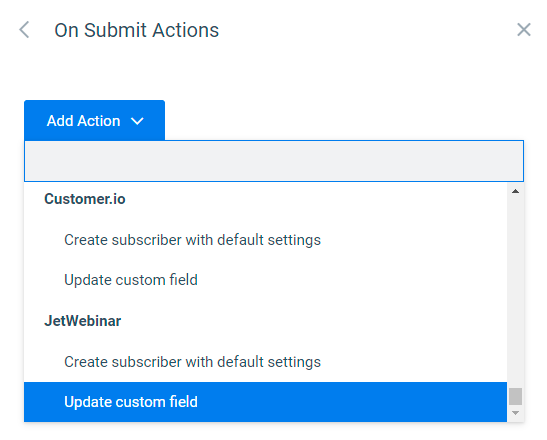
Task: Go back using the left chevron arrow
Action: click(24, 30)
